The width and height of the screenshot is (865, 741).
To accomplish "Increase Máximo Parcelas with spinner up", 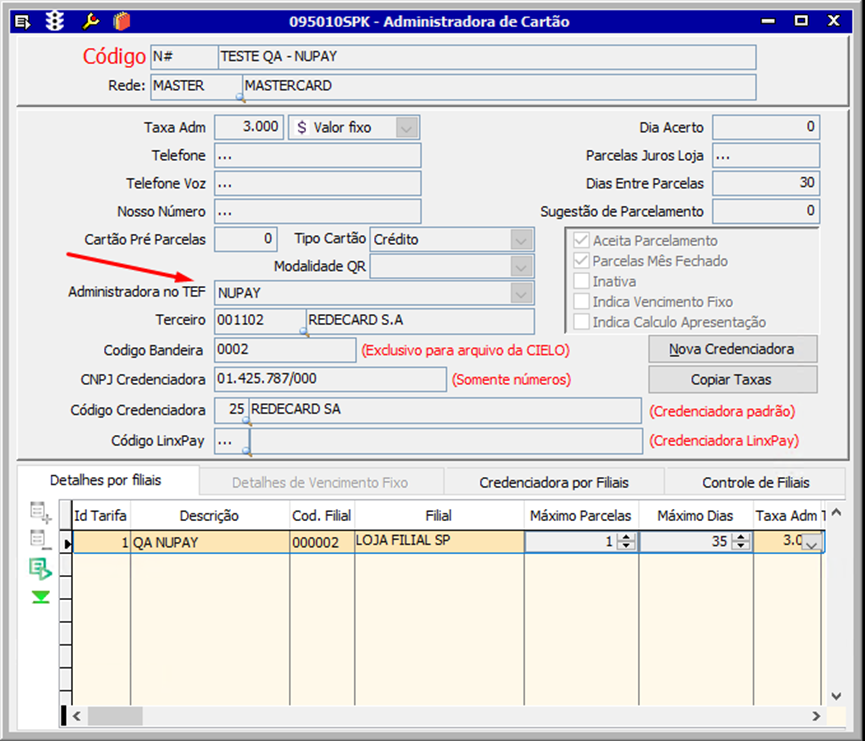I will (626, 537).
